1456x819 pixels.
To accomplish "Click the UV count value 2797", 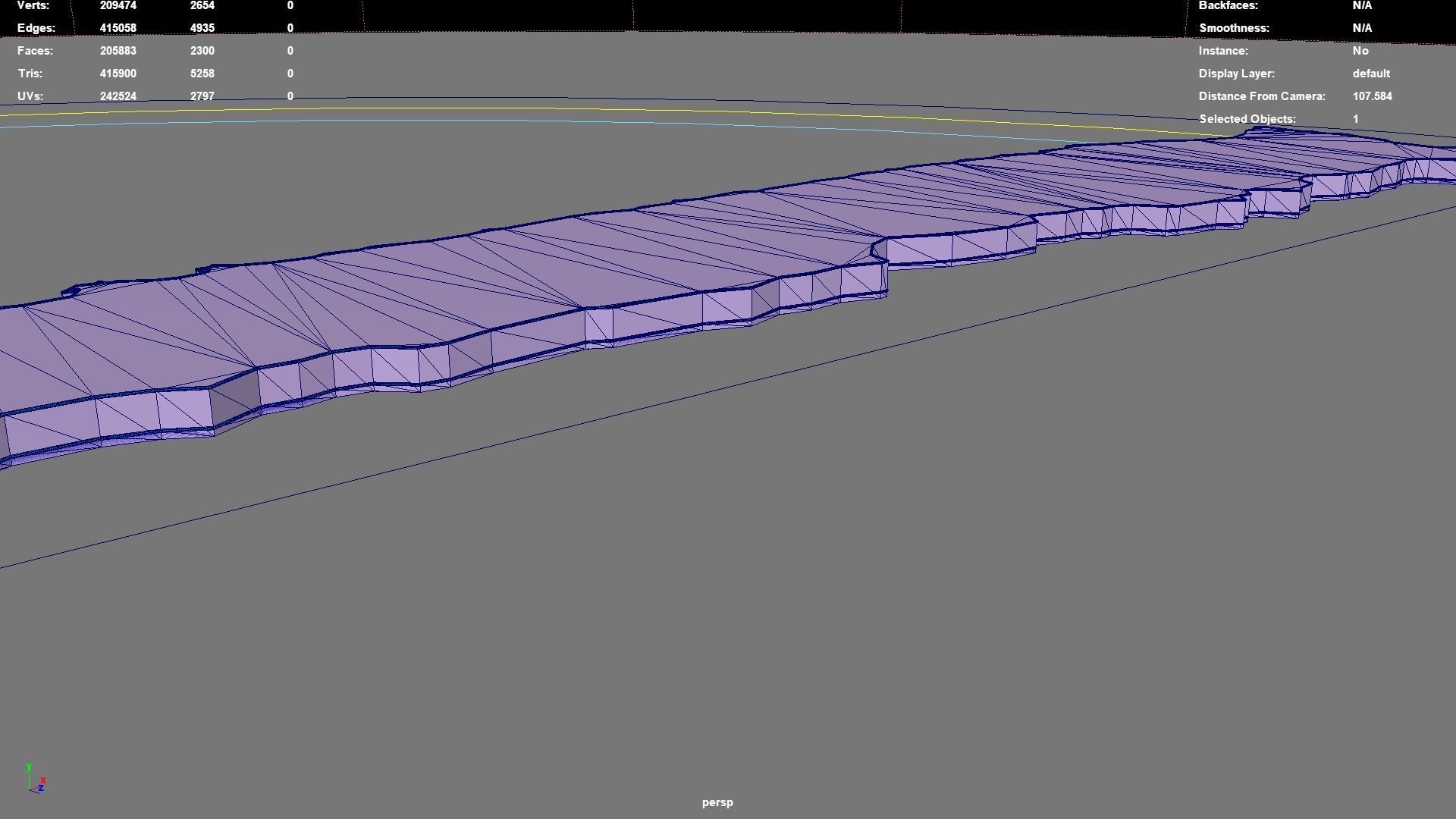I will 202,96.
